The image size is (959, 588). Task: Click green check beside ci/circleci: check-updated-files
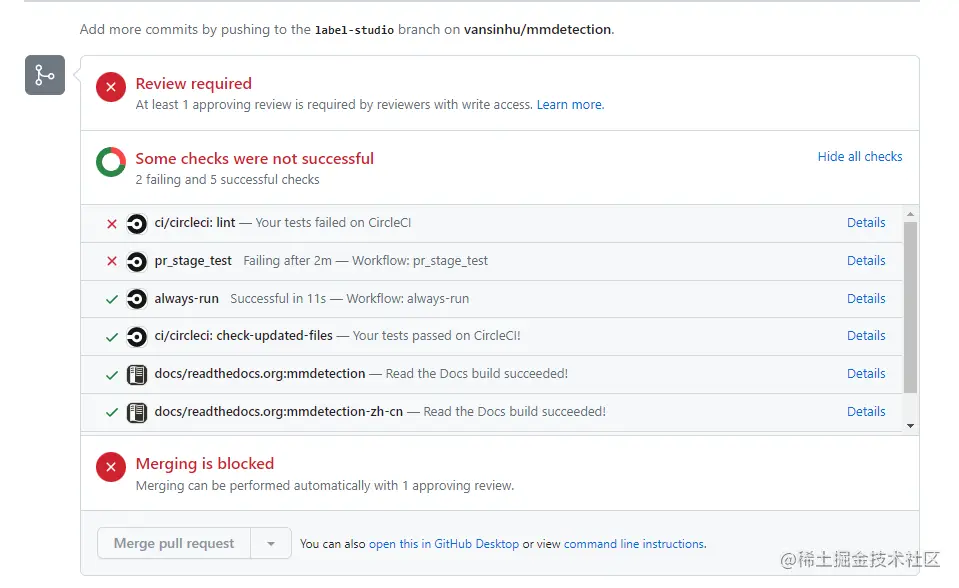[x=112, y=337]
